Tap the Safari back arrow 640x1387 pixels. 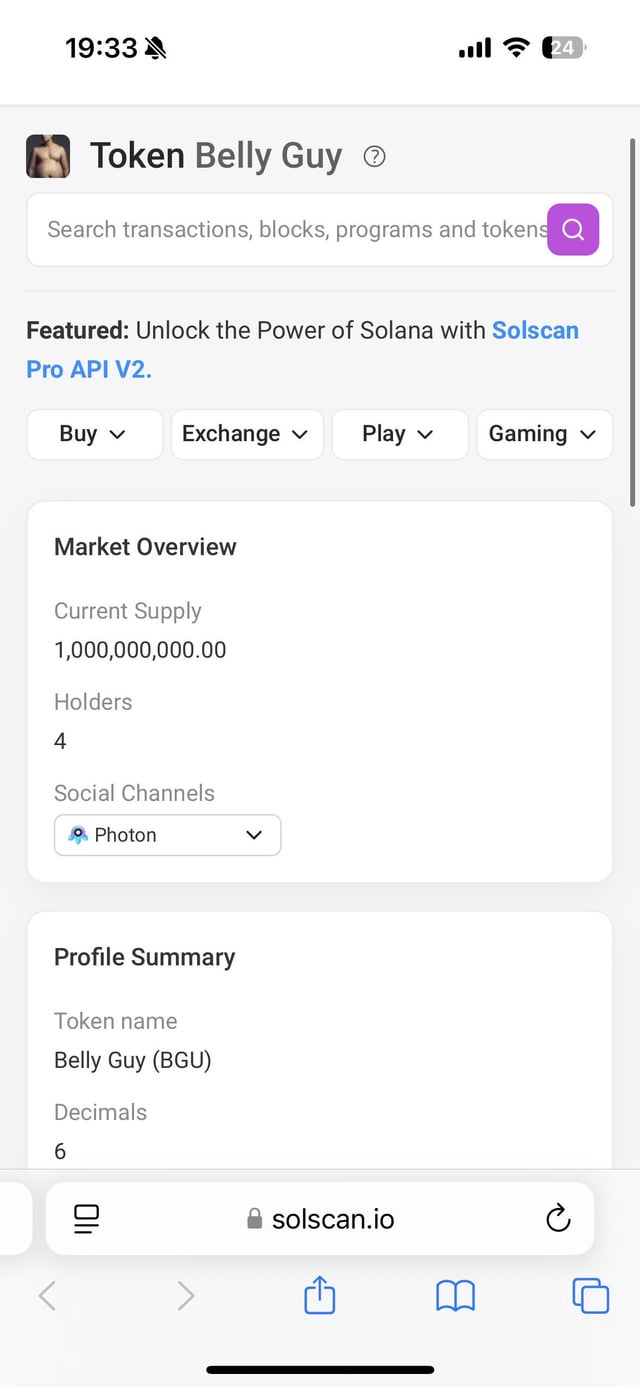tap(47, 1296)
